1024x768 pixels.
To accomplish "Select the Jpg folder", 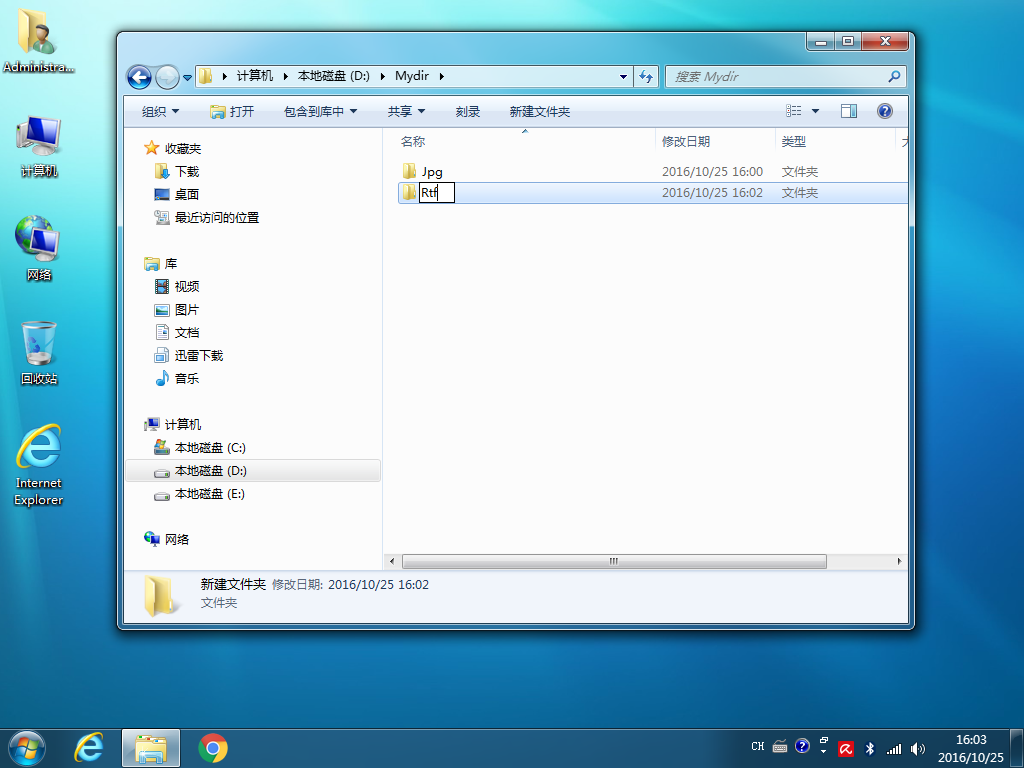I will point(432,172).
